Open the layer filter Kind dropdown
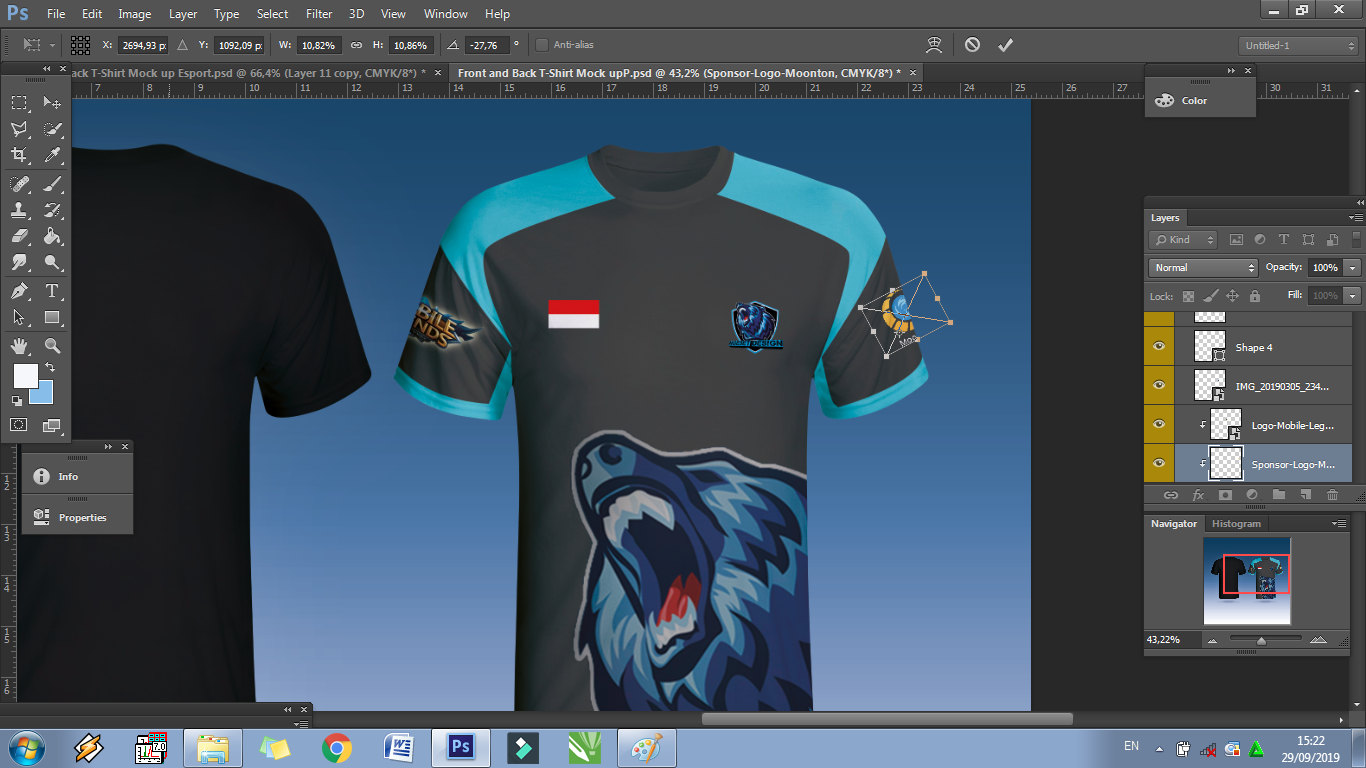The width and height of the screenshot is (1366, 768). click(1183, 240)
